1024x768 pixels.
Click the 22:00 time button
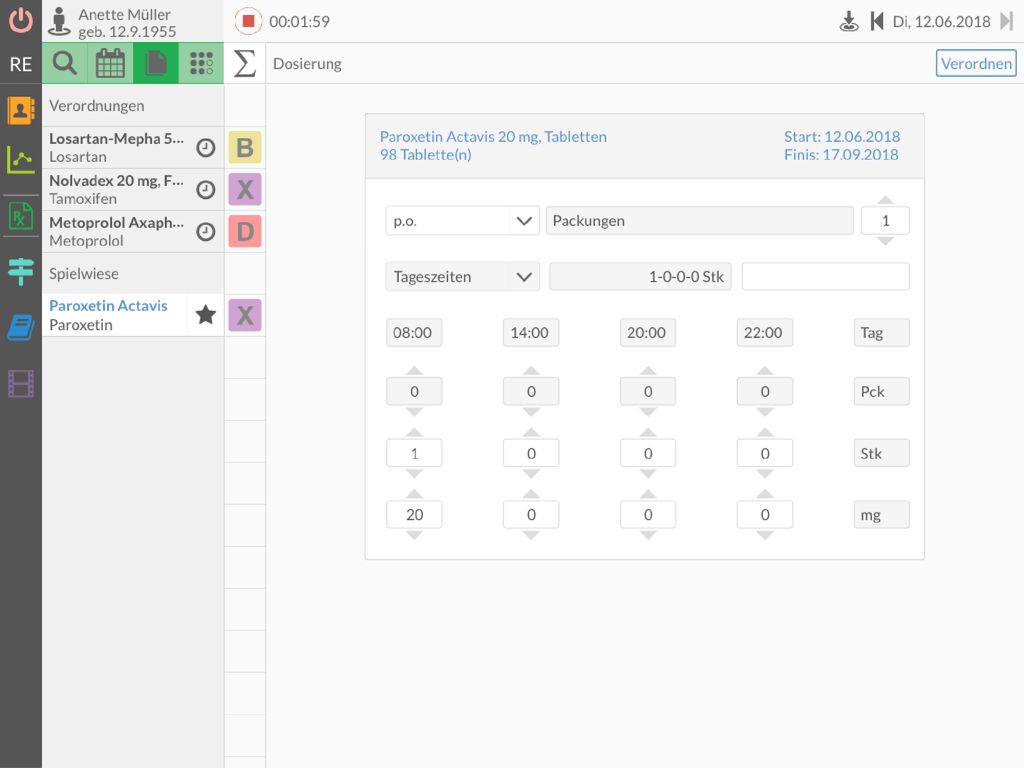click(x=765, y=332)
